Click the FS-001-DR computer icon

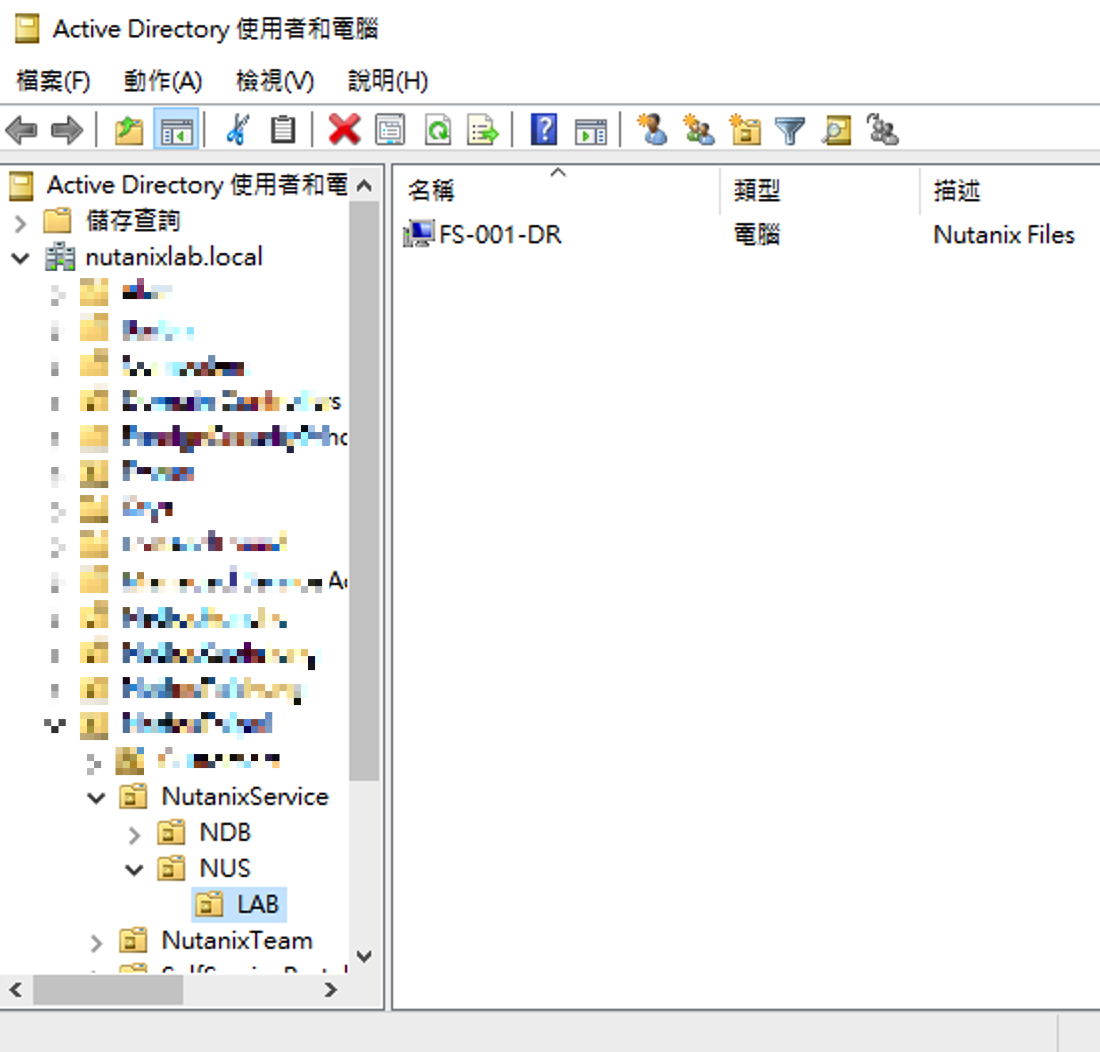[x=419, y=234]
